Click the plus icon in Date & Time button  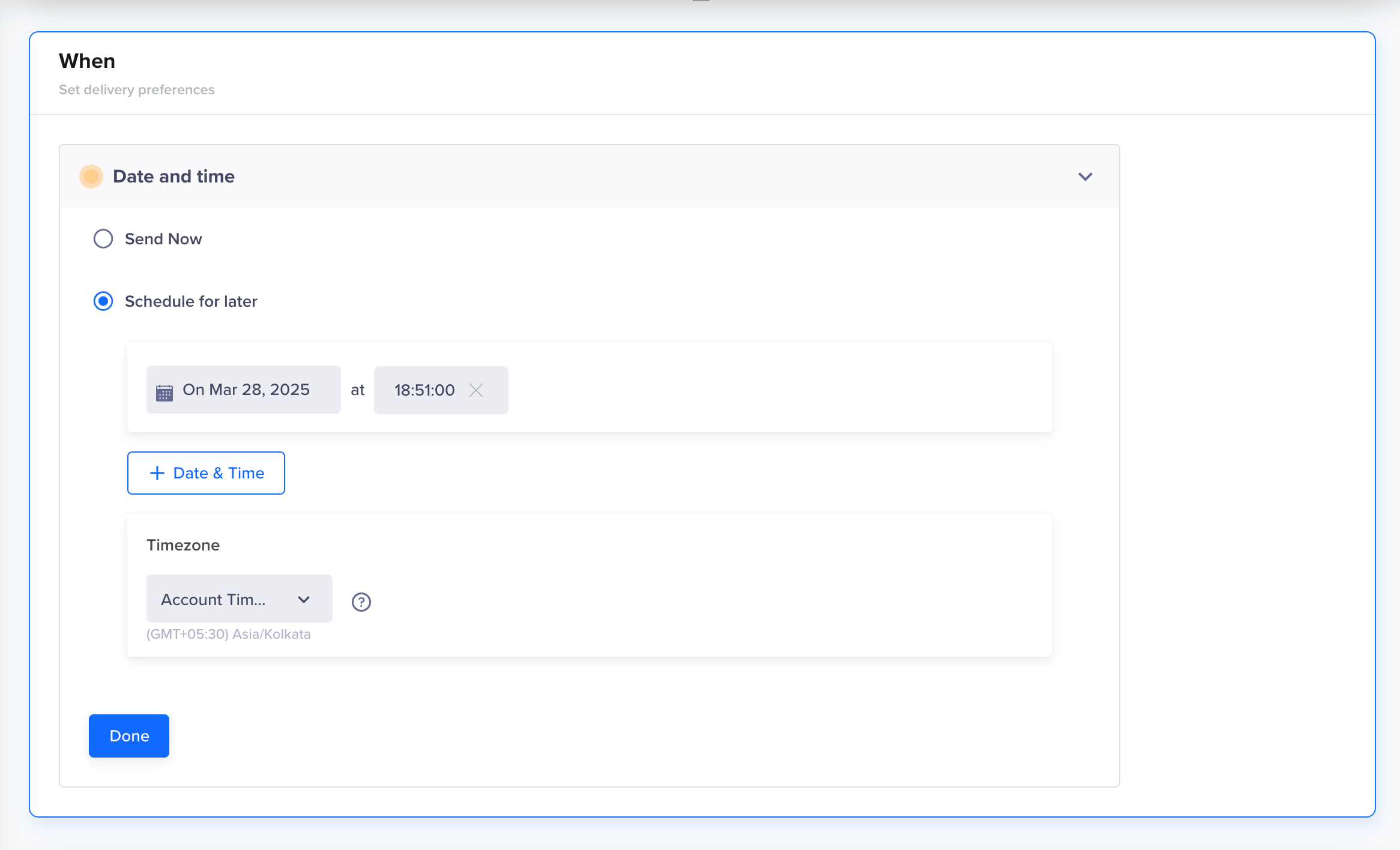click(x=157, y=473)
